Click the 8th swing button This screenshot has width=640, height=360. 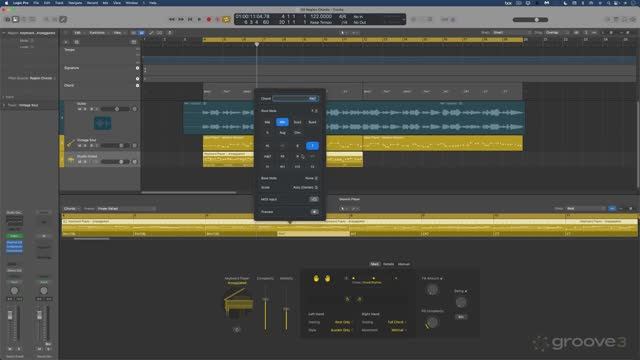(x=461, y=317)
